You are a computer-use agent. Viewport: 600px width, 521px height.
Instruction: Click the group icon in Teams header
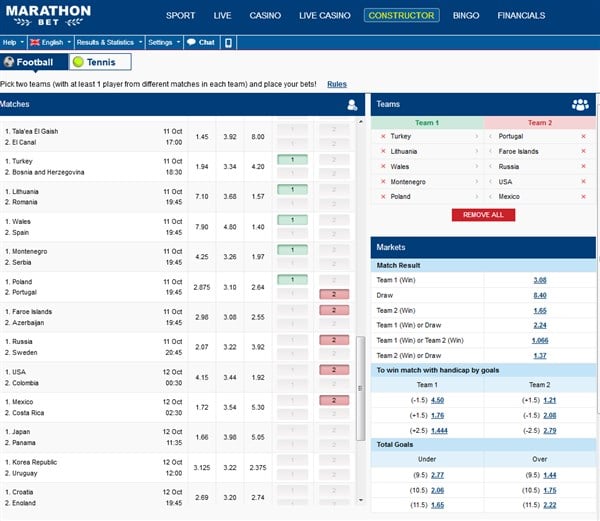(x=580, y=104)
